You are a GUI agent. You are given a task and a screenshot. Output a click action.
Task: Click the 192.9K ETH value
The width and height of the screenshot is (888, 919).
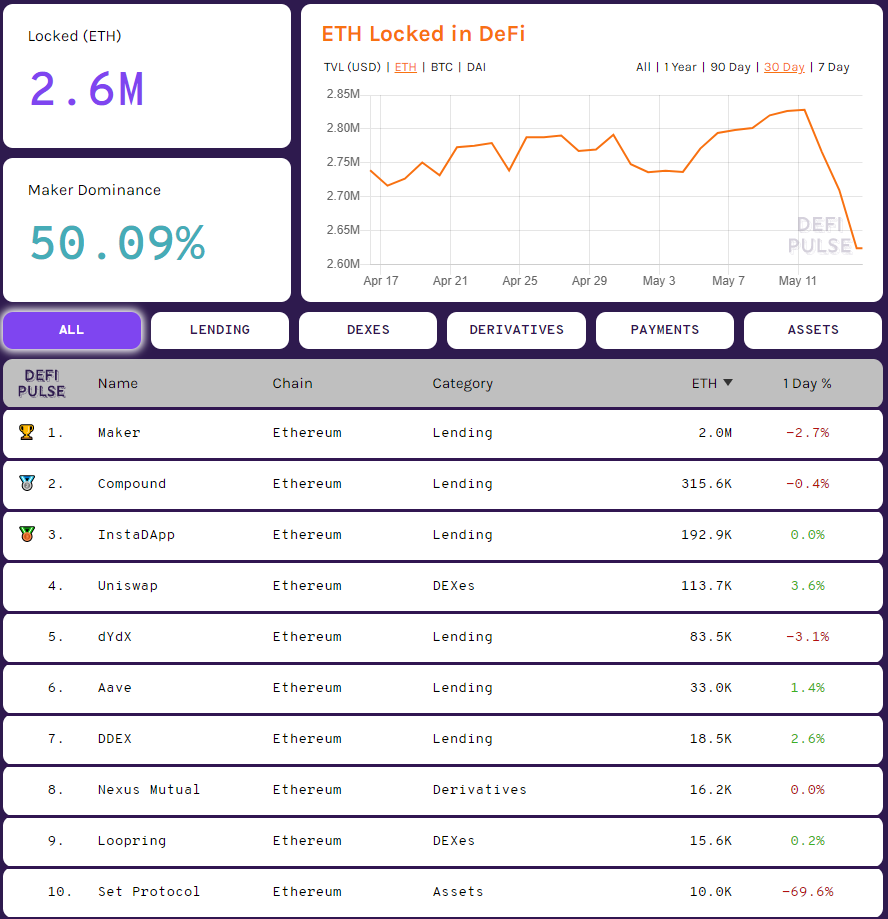[x=706, y=535]
